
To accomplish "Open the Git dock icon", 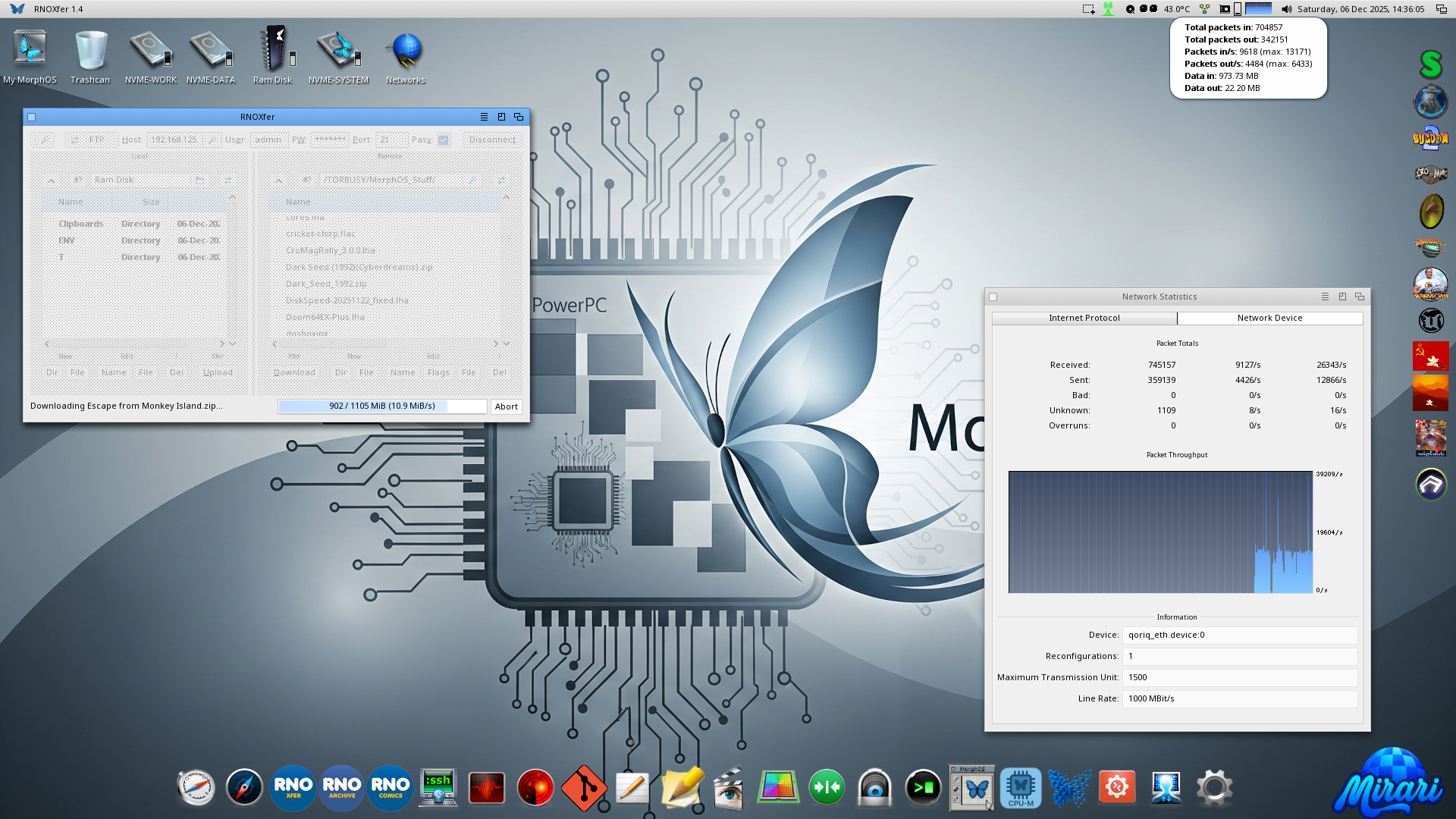I will tap(583, 788).
